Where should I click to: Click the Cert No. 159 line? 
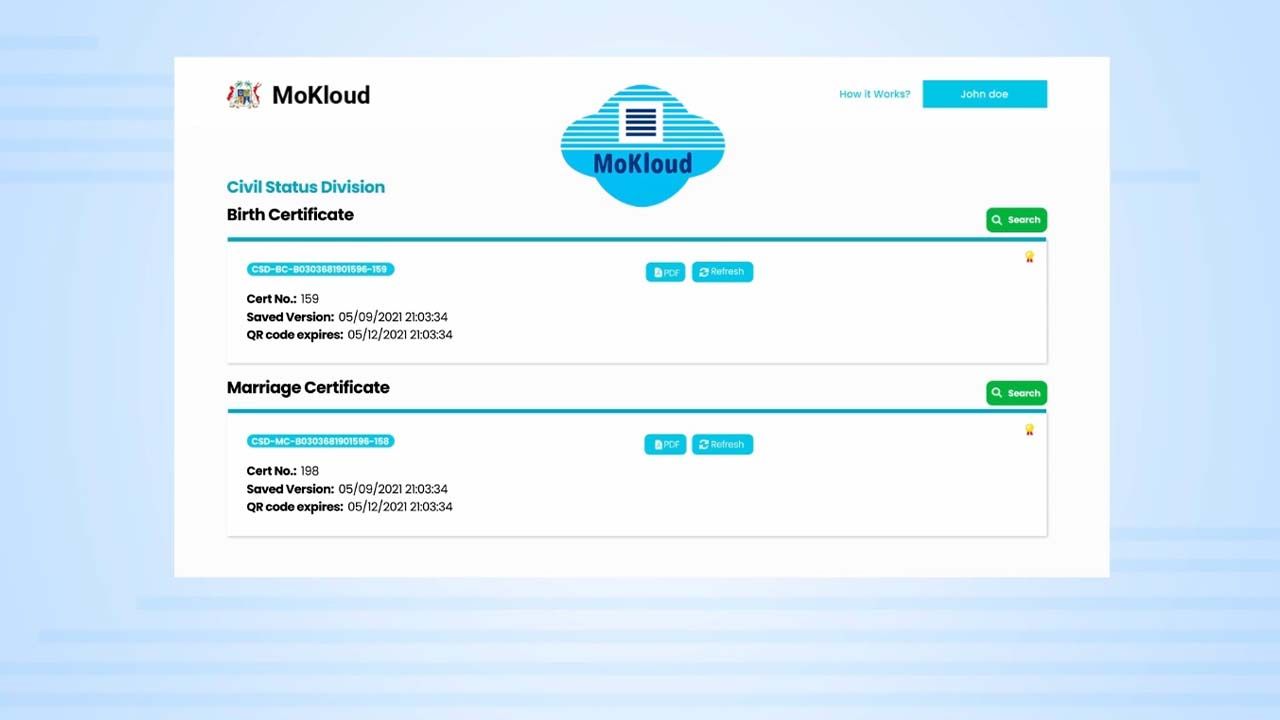(x=282, y=299)
